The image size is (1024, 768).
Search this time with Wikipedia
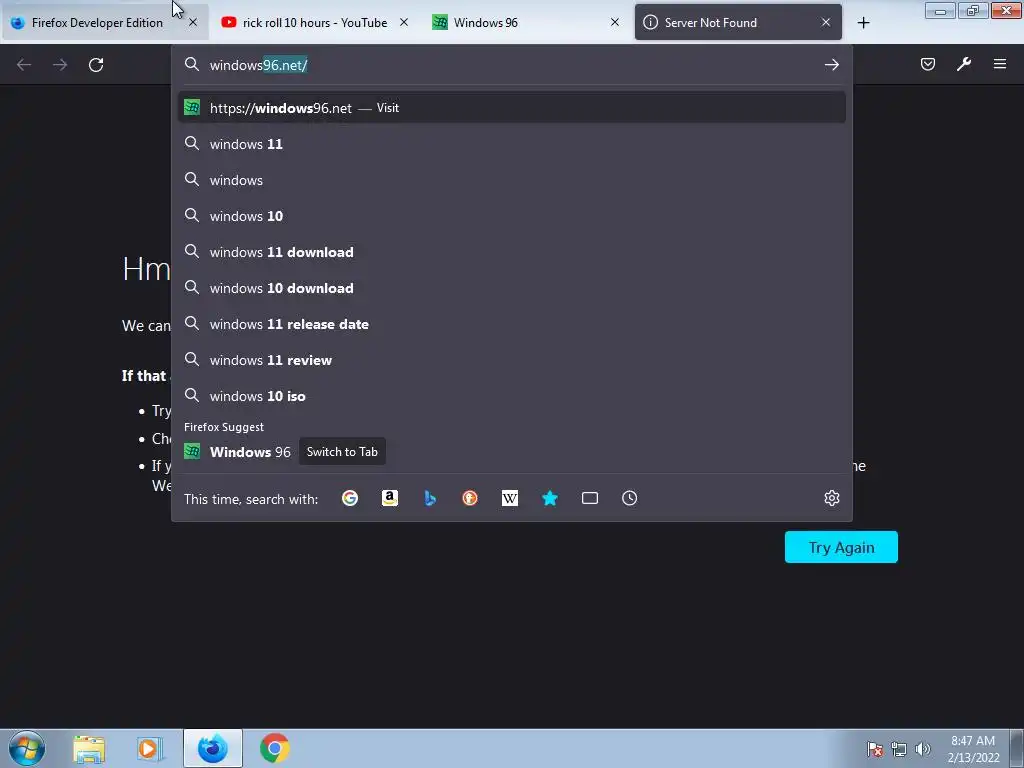click(x=510, y=498)
